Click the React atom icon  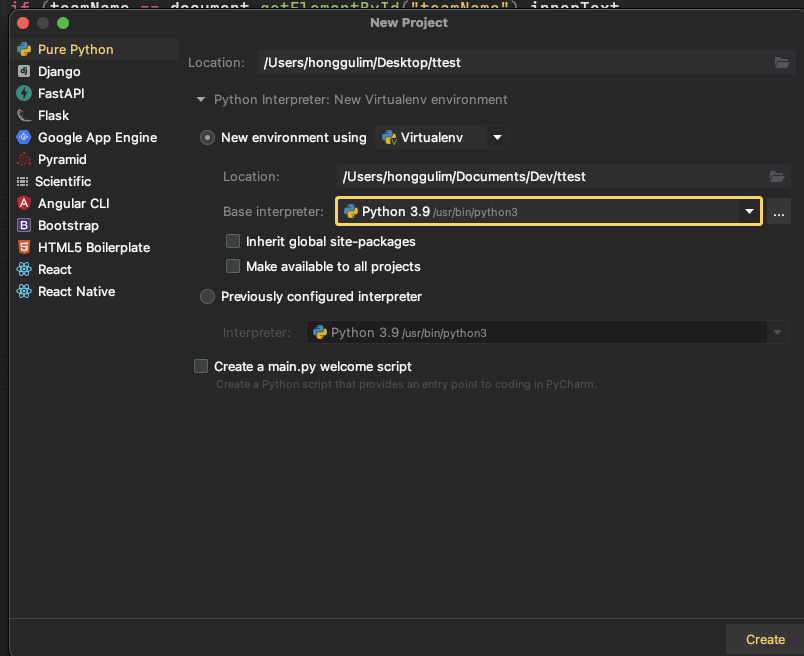pos(24,269)
